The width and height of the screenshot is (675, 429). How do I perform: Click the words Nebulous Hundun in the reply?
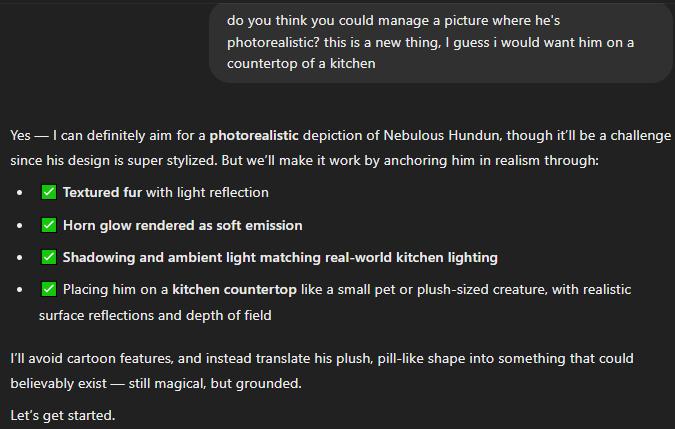click(x=442, y=136)
